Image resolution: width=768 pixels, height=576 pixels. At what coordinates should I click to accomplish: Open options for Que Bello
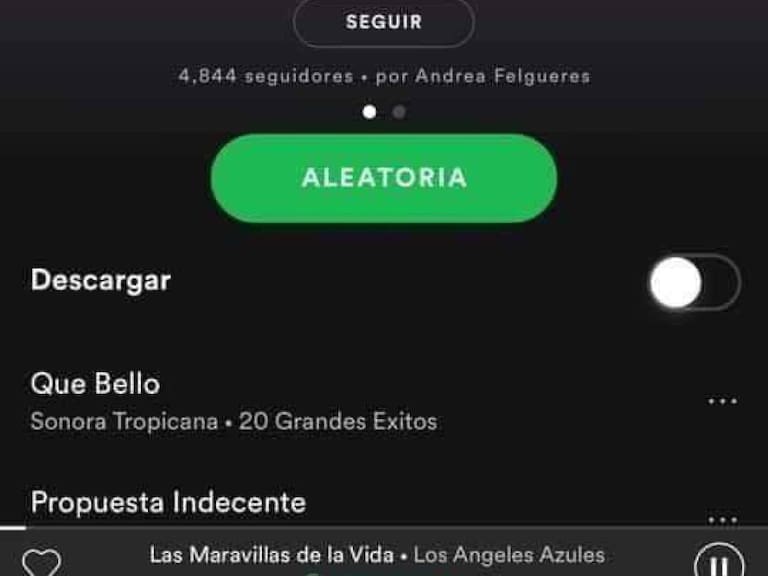pyautogui.click(x=722, y=402)
